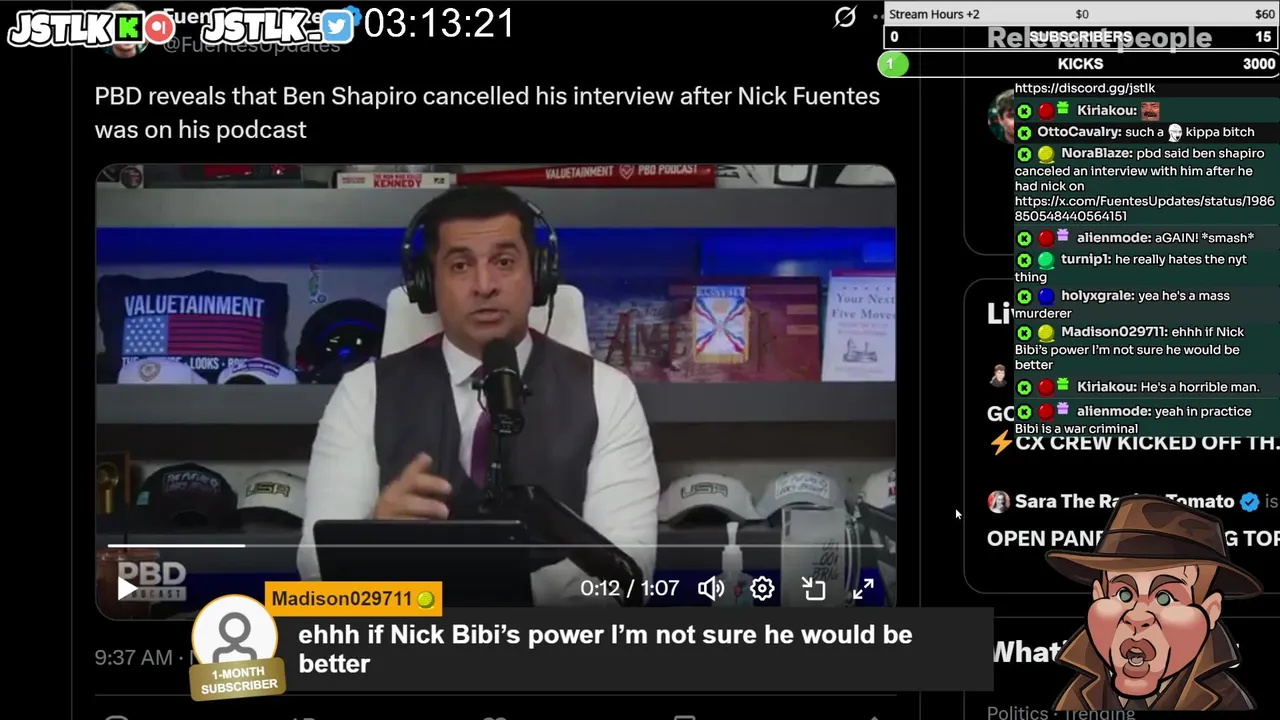Viewport: 1280px width, 720px height.
Task: Click the Politics · Trending label
Action: [x=1061, y=713]
